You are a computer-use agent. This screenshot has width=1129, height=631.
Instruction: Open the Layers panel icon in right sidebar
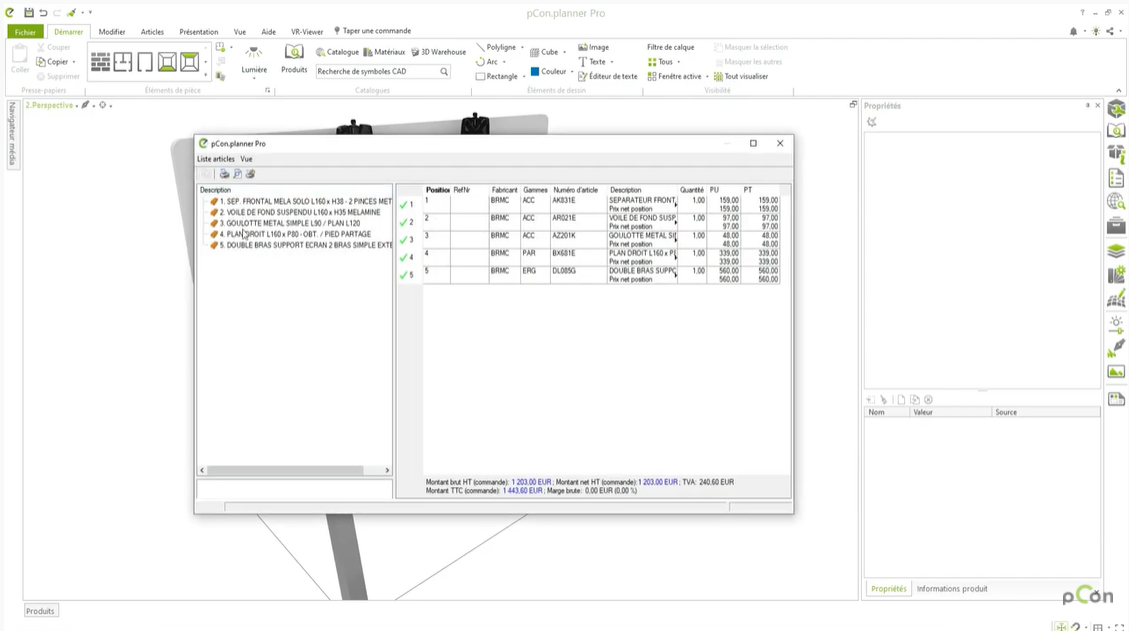click(1116, 251)
